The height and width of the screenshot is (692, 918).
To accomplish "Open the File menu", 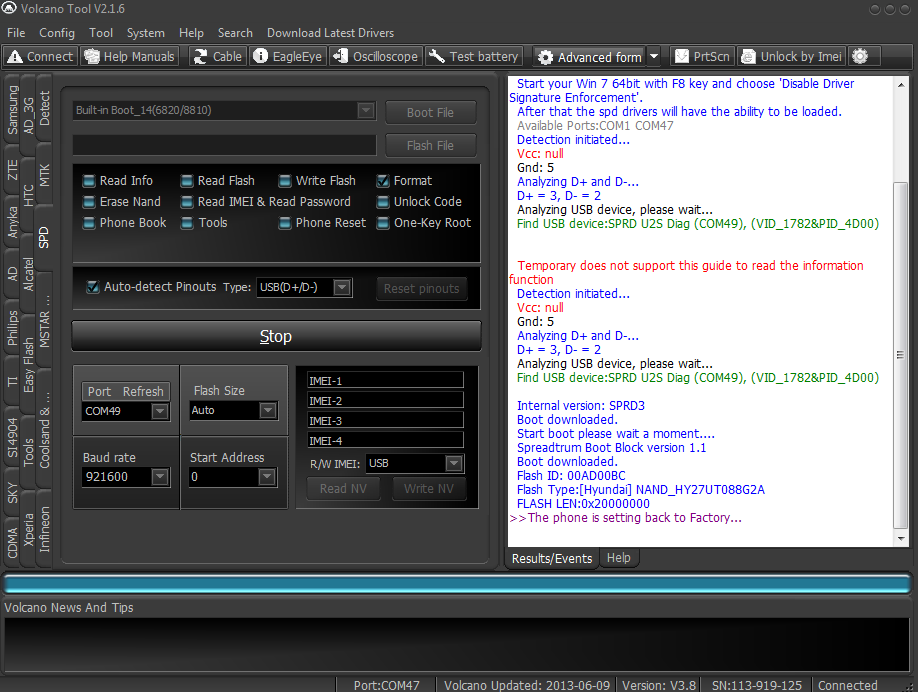I will tap(16, 33).
